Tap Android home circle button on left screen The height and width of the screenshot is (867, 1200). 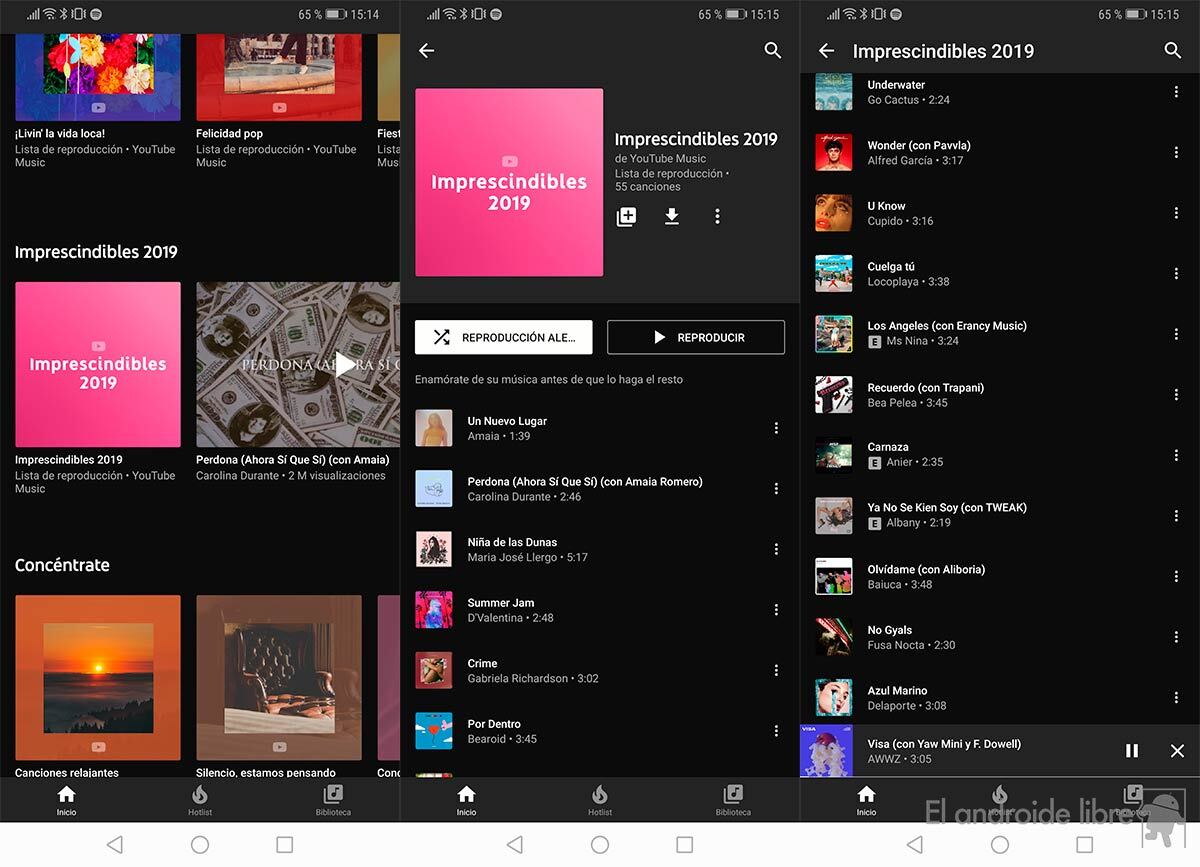(200, 845)
